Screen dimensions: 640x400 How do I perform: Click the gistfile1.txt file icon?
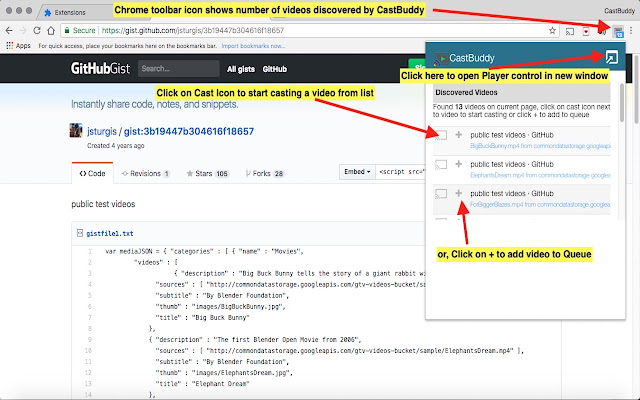[x=80, y=233]
